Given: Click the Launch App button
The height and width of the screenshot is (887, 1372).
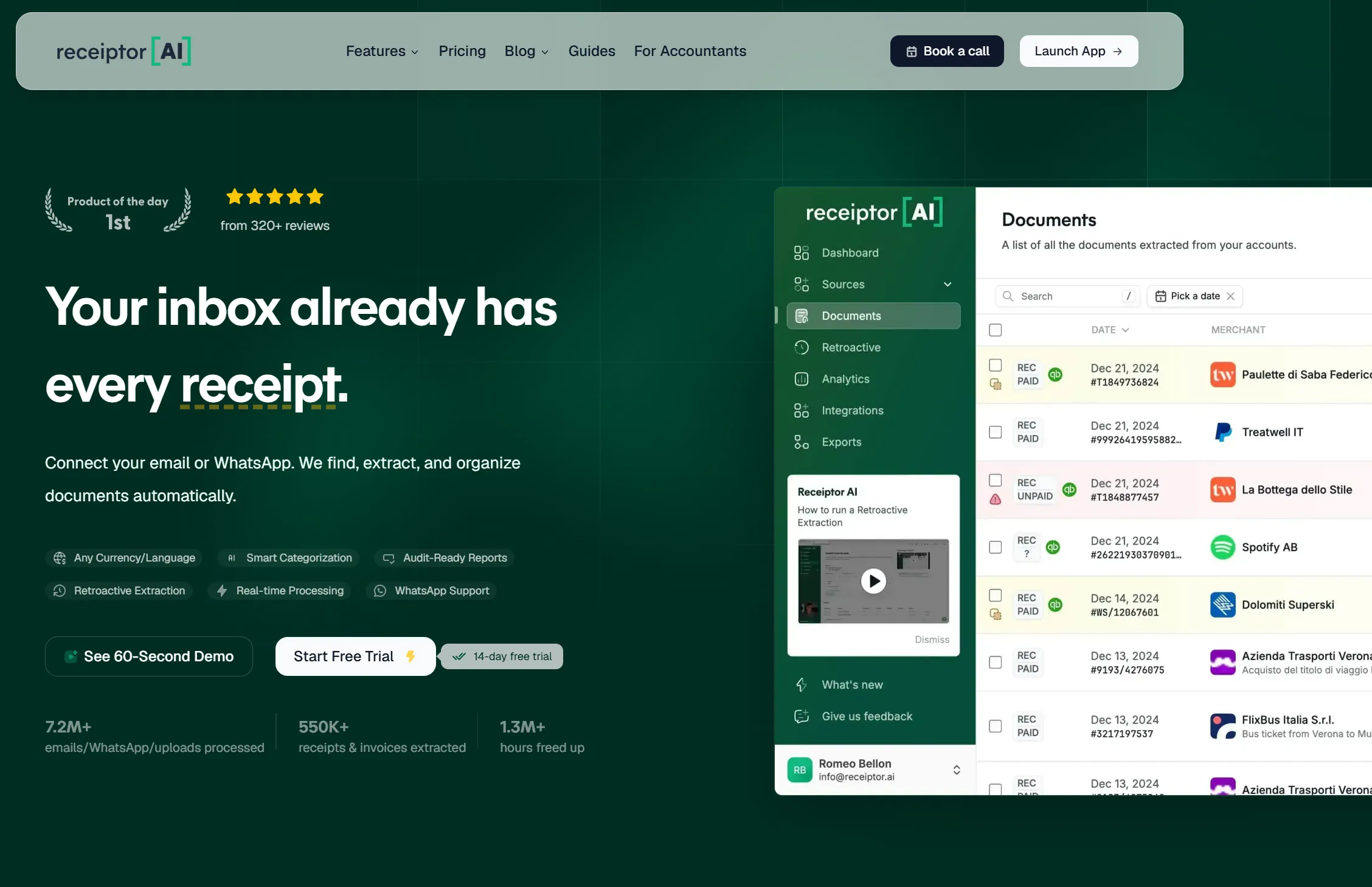Looking at the screenshot, I should coord(1079,51).
